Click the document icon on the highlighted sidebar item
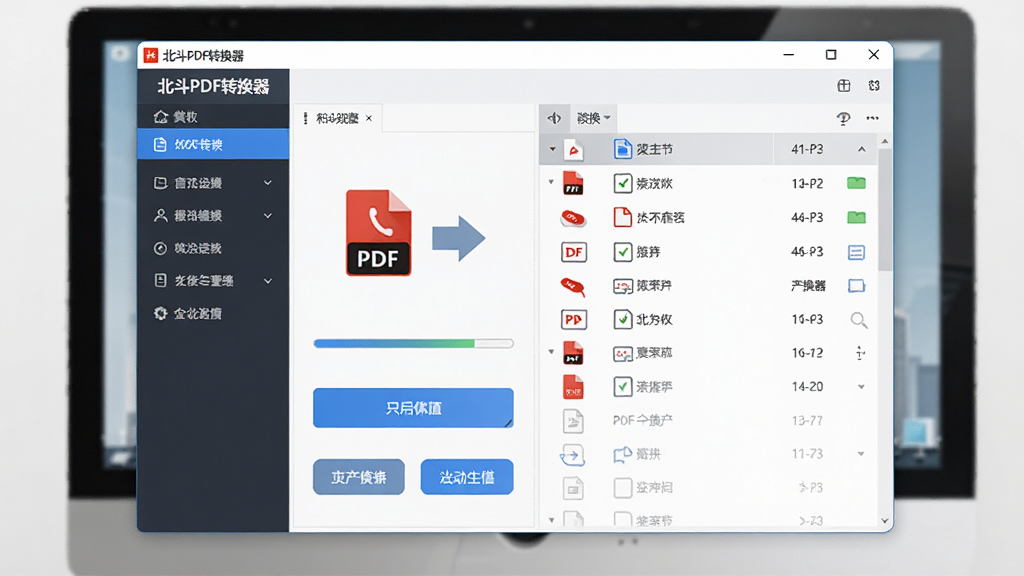Image resolution: width=1024 pixels, height=576 pixels. (x=160, y=144)
